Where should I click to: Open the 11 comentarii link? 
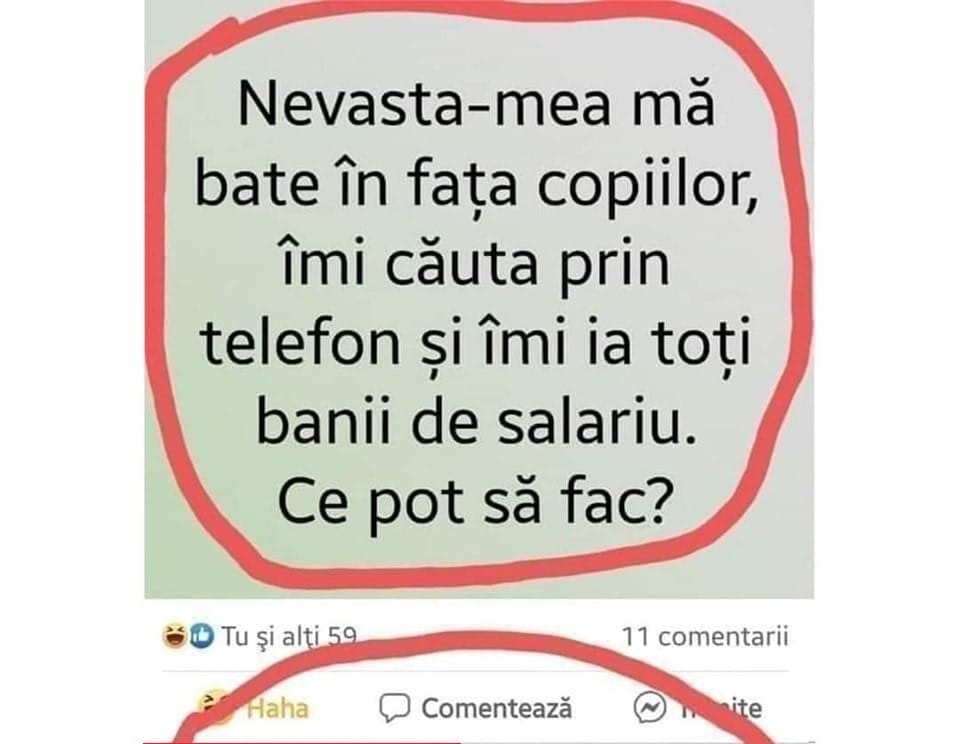pyautogui.click(x=705, y=637)
